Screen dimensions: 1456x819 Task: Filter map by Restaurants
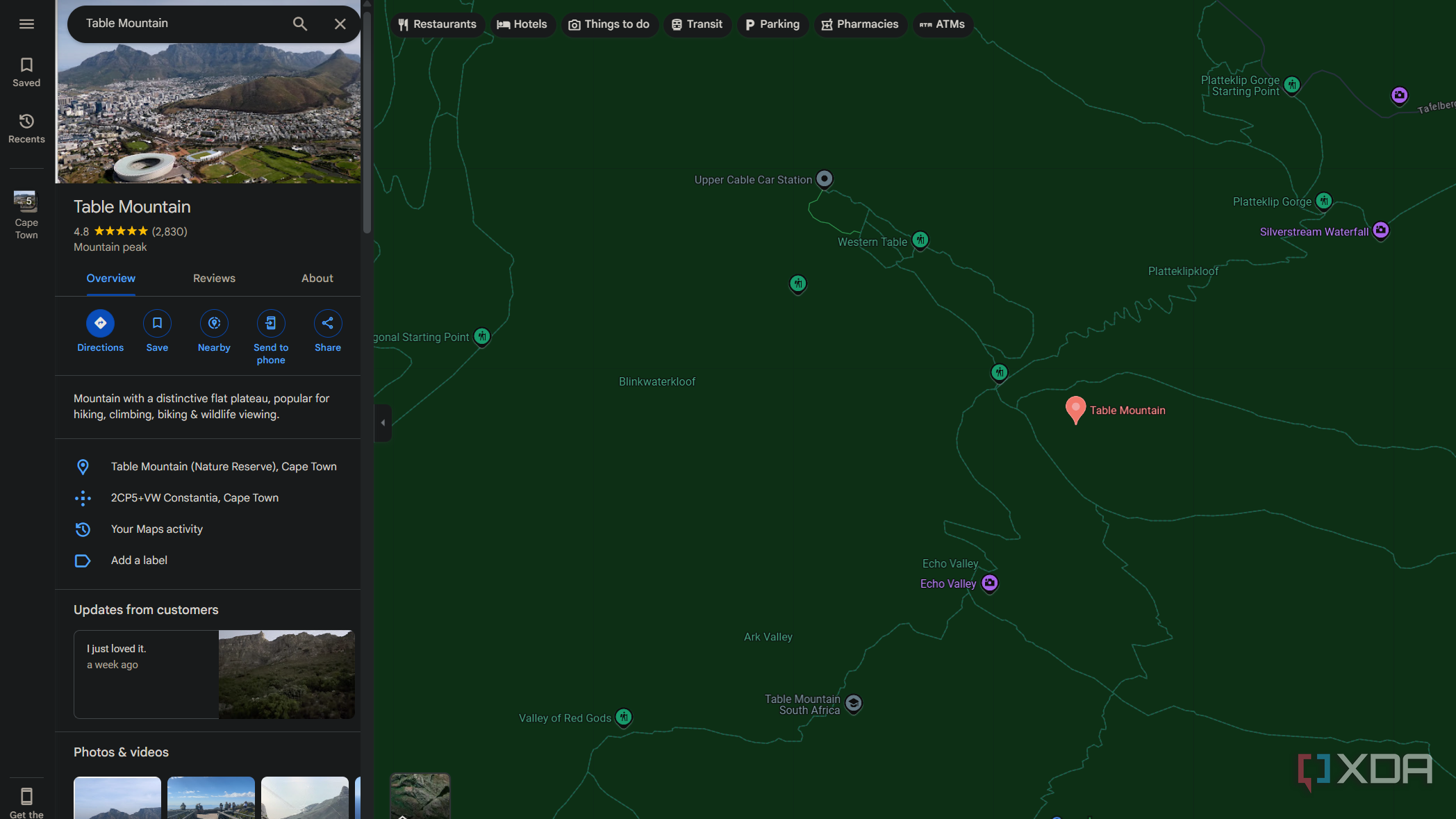(x=438, y=24)
